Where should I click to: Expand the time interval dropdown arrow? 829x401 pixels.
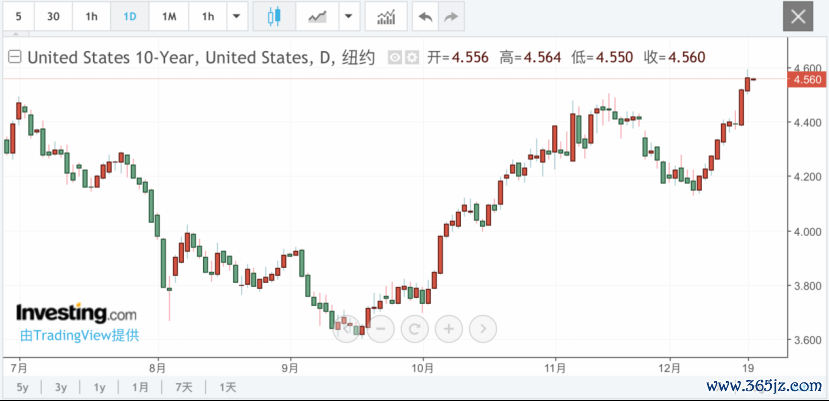pos(237,17)
